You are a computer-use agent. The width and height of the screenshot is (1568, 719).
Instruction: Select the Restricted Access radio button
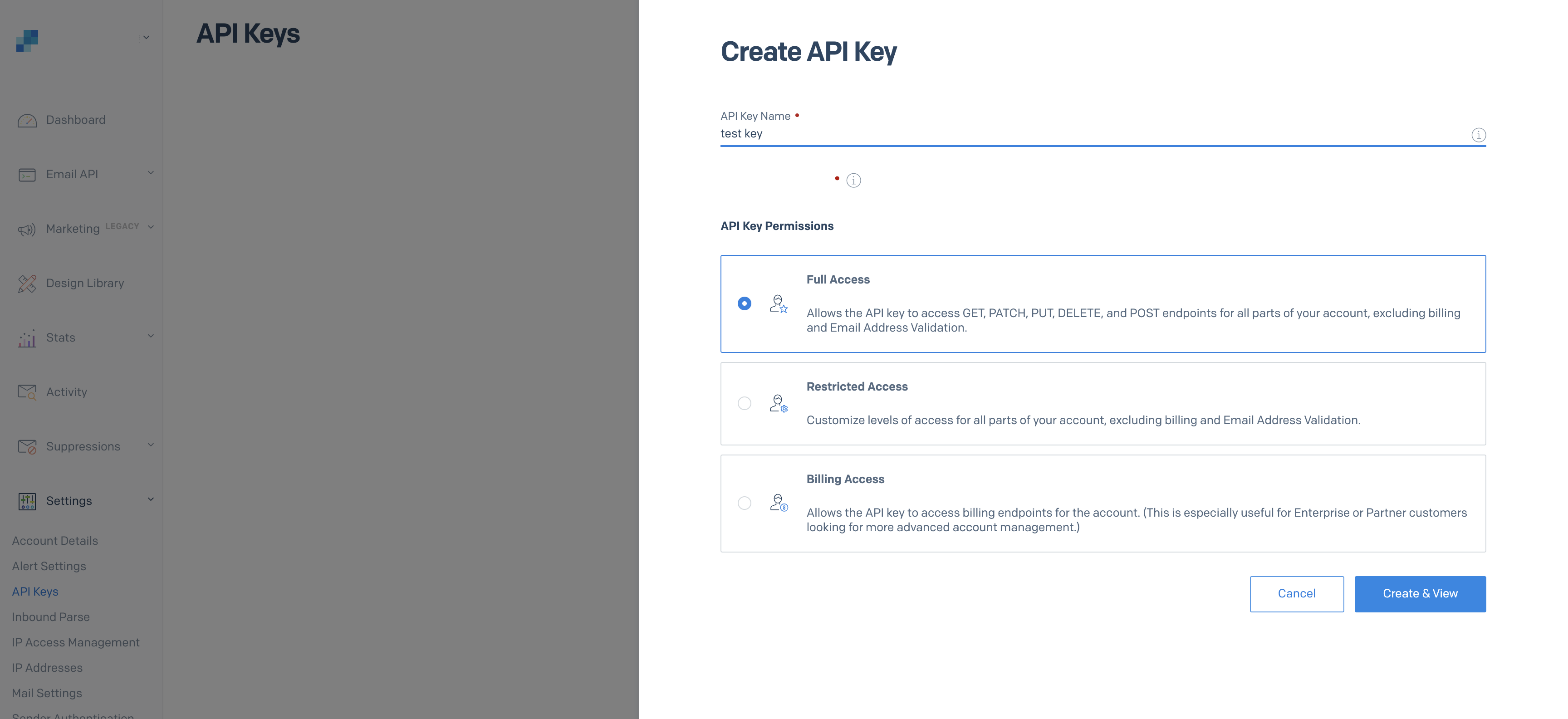(x=744, y=403)
